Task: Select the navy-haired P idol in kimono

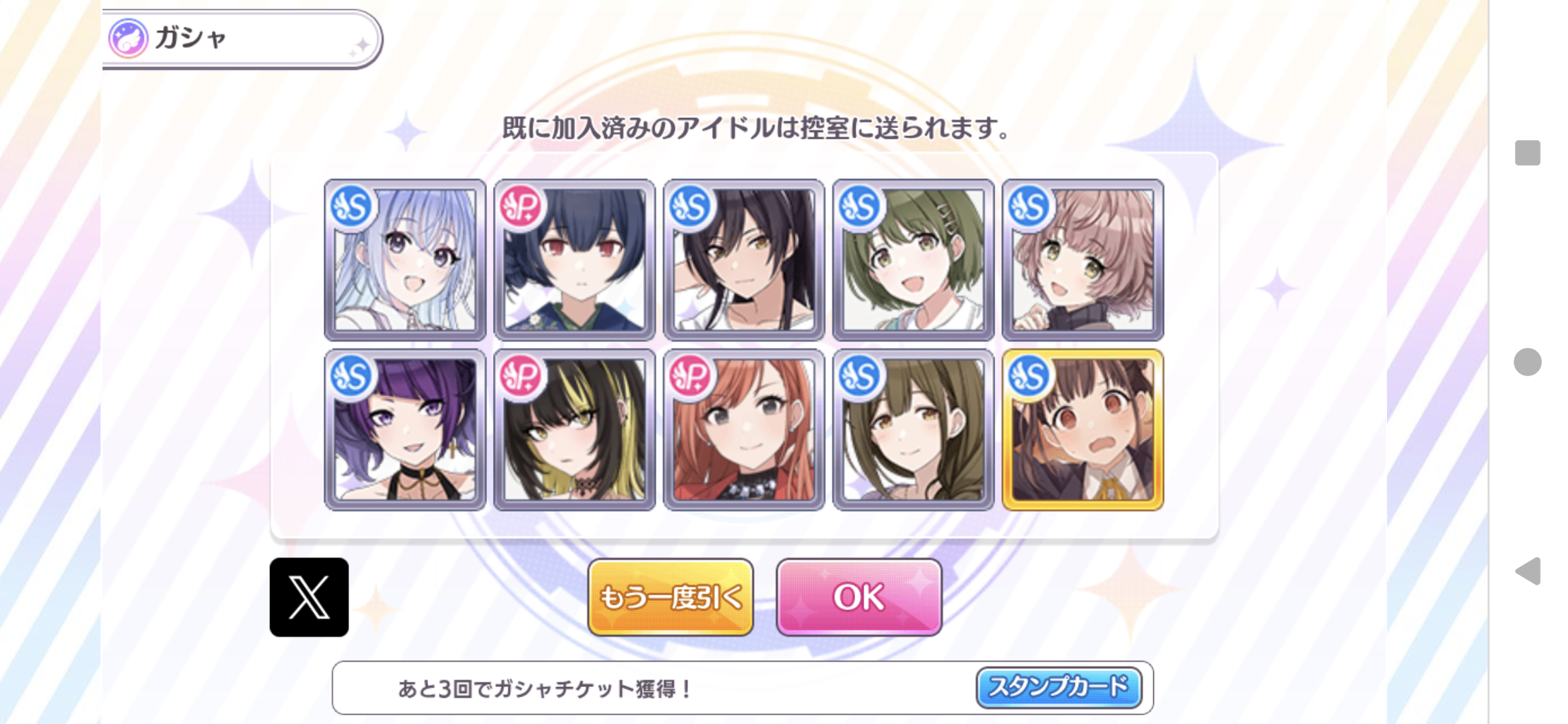Action: [574, 259]
